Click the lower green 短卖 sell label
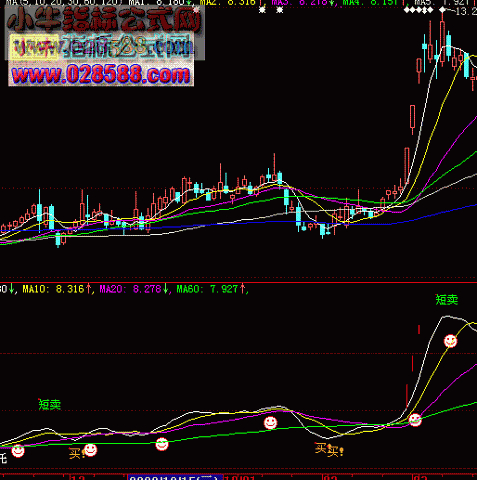 50,404
